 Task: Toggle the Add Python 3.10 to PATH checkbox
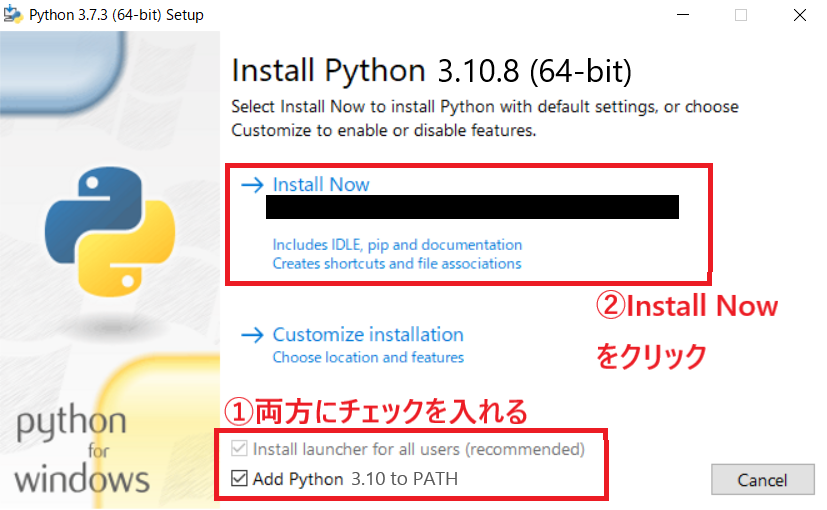pos(239,479)
